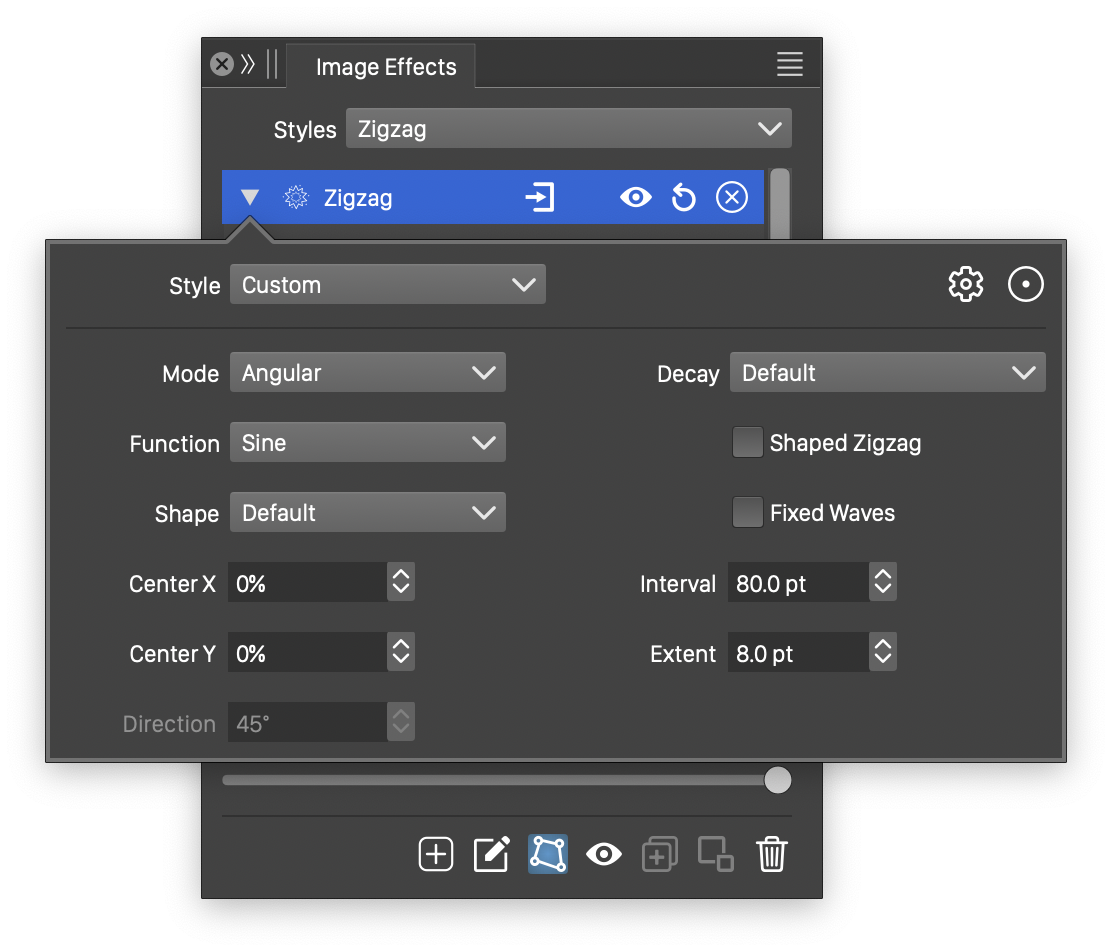Click the circular center point picker icon

(x=1025, y=285)
